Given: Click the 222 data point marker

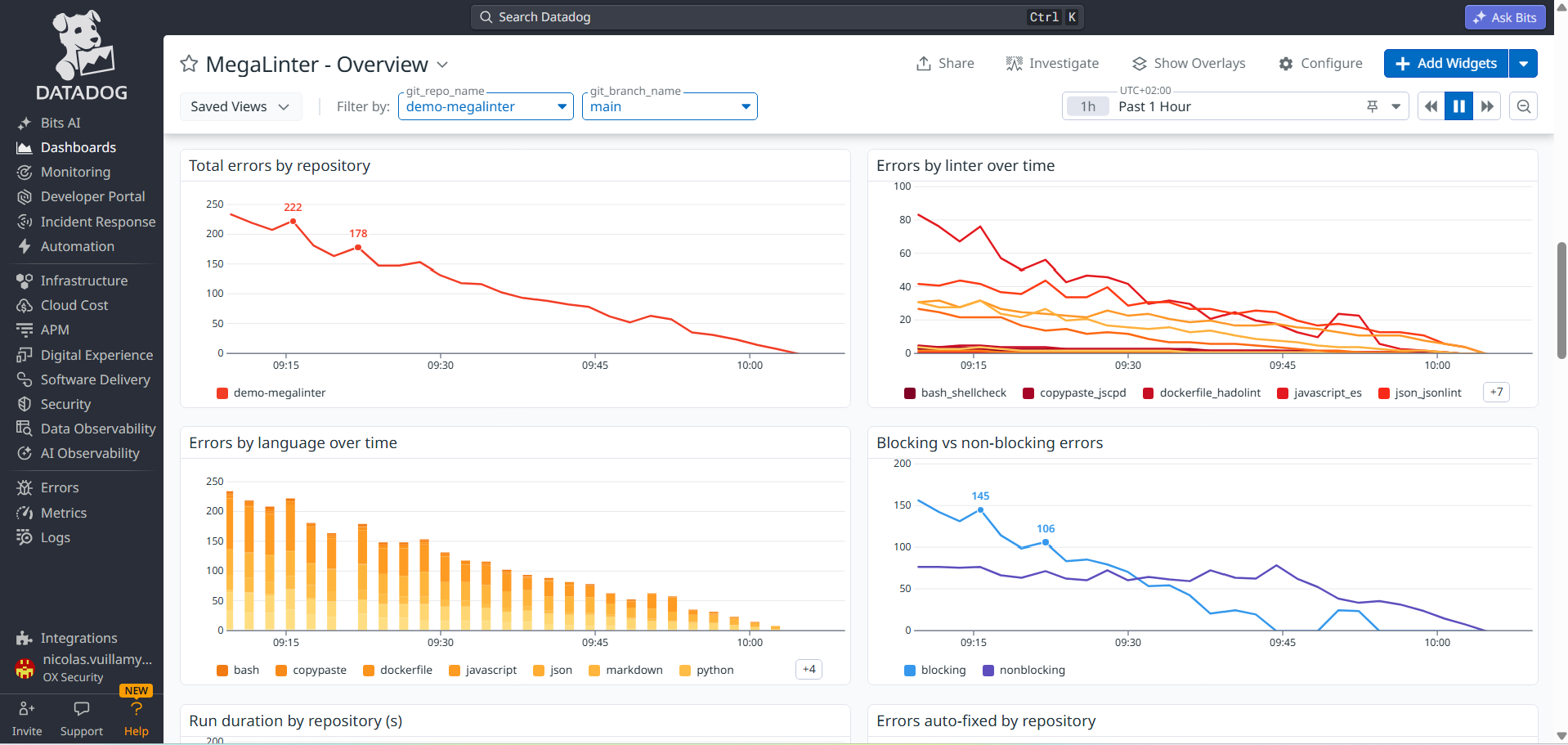Looking at the screenshot, I should [293, 221].
